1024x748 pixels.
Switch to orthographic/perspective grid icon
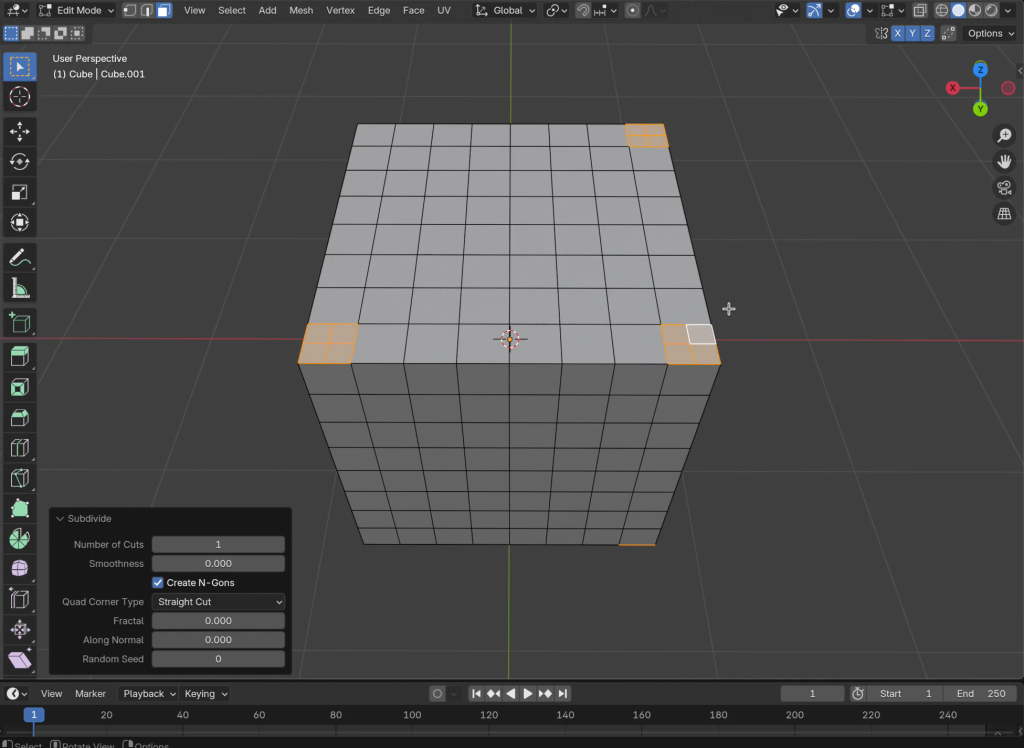1004,214
